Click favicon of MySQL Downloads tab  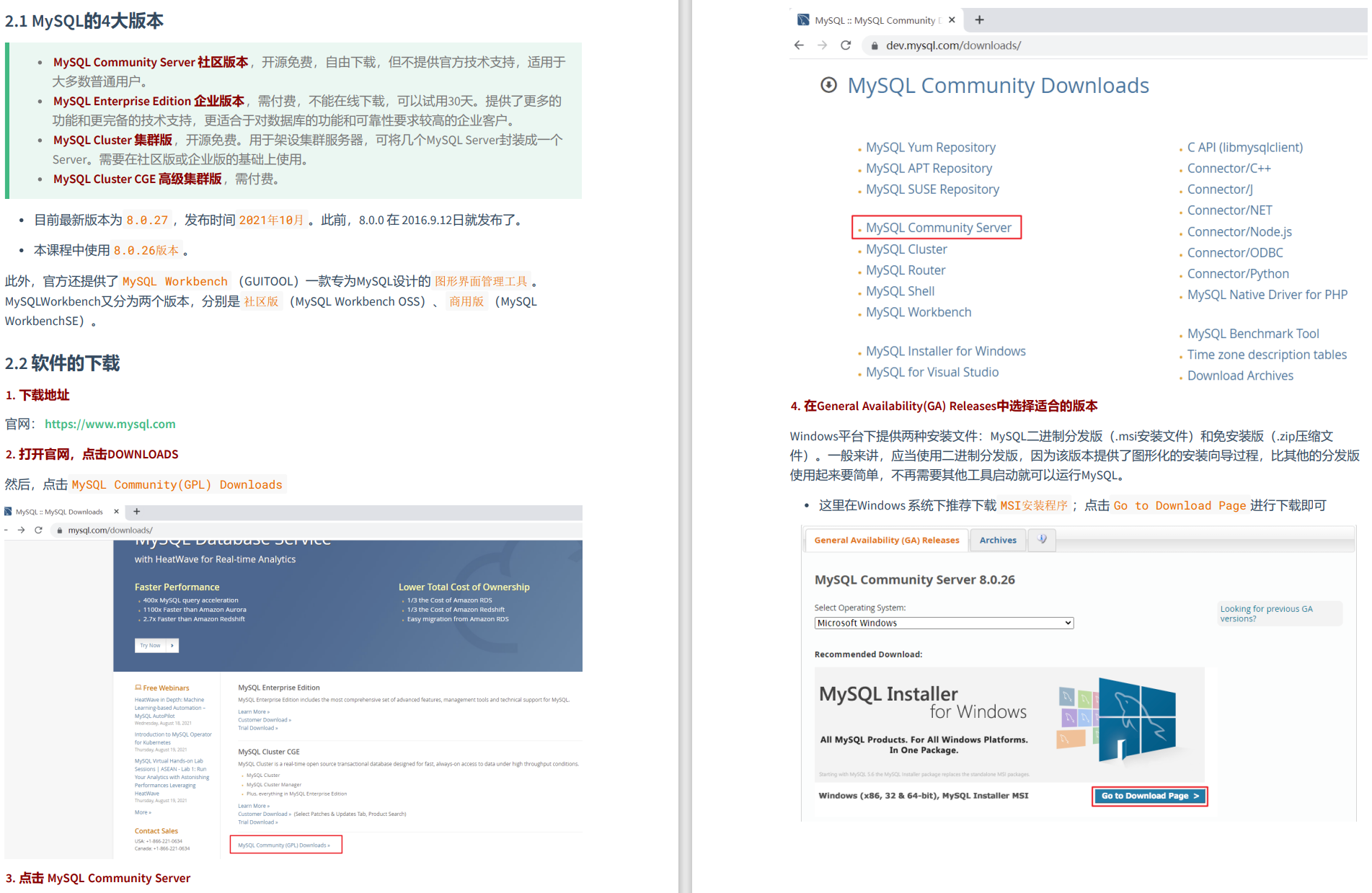pyautogui.click(x=9, y=512)
